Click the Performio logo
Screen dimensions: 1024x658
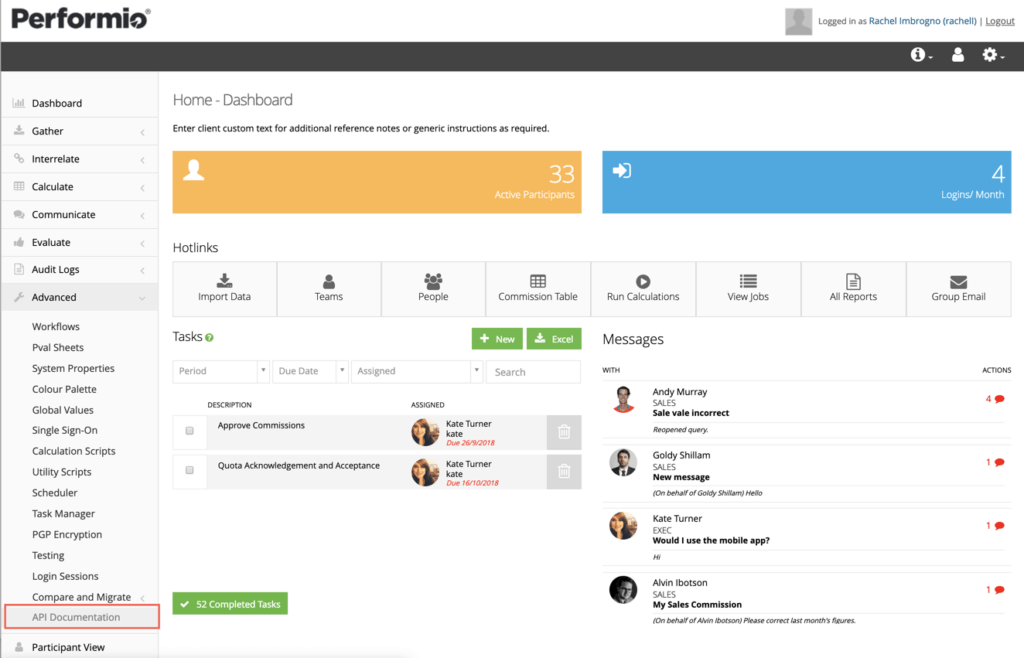click(81, 18)
